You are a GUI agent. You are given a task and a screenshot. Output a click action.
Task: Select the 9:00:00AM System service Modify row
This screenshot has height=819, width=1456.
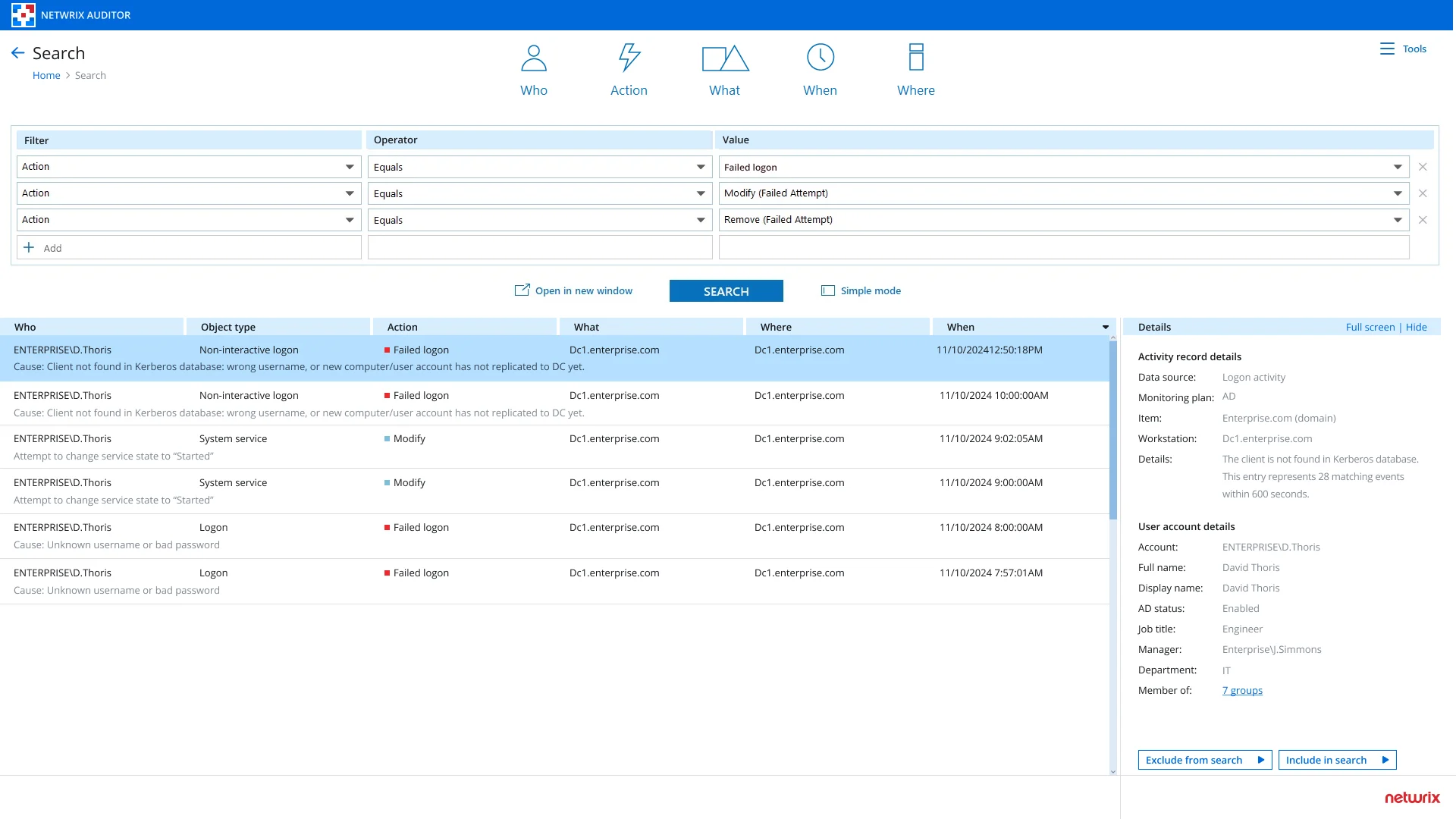tap(554, 491)
